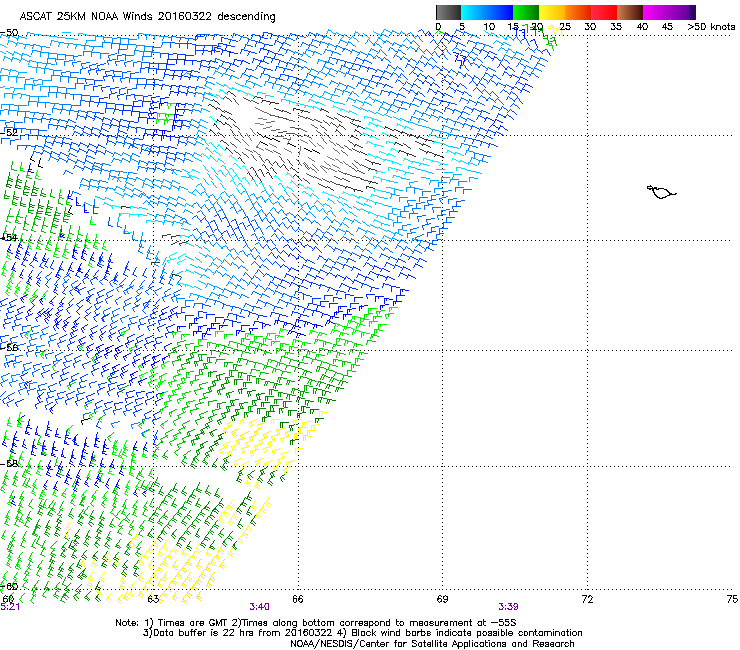740x650 pixels.
Task: Click the "35" legend scale label
Action: [x=616, y=26]
